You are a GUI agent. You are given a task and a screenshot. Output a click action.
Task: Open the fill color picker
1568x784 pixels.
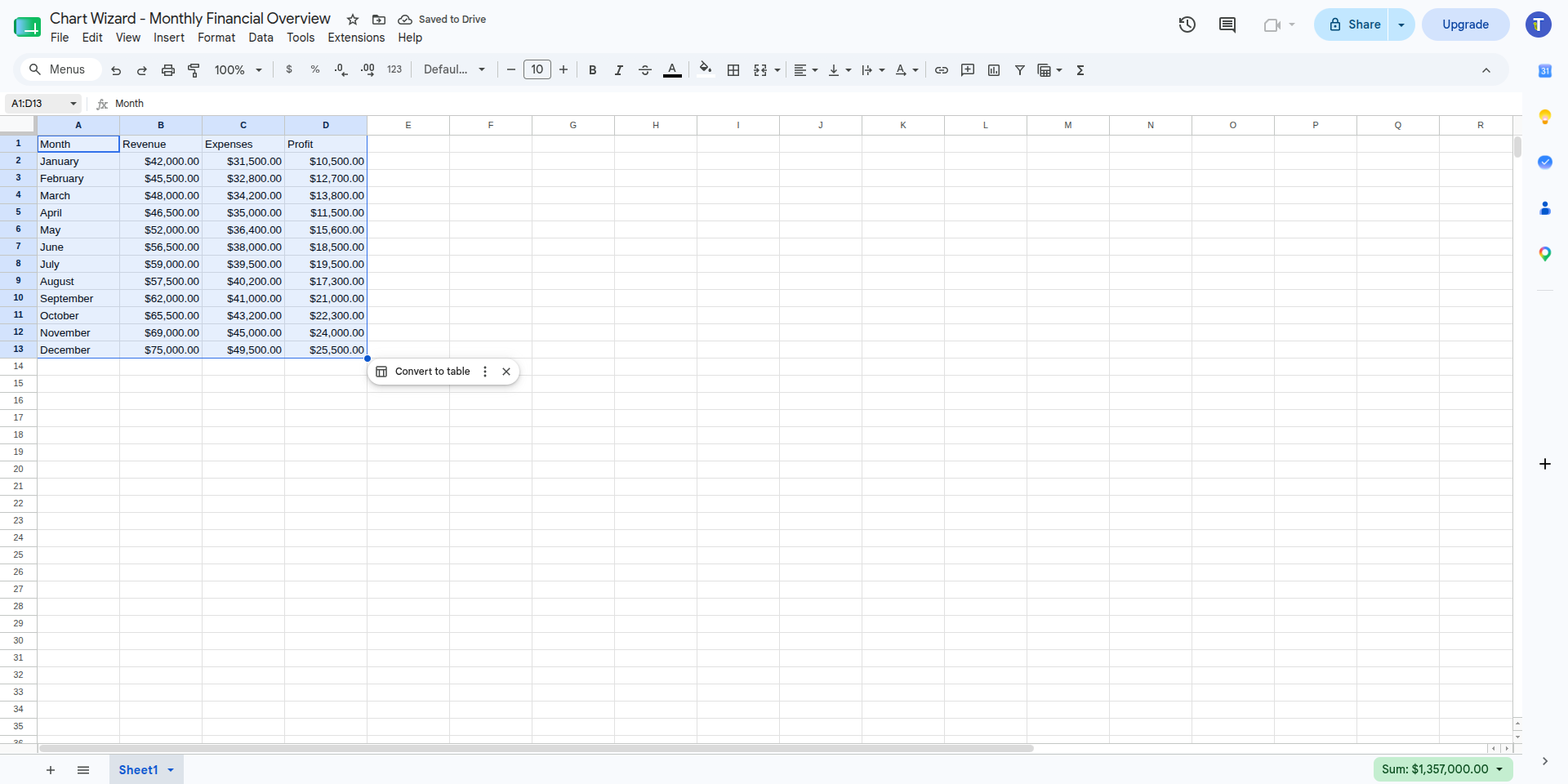706,69
